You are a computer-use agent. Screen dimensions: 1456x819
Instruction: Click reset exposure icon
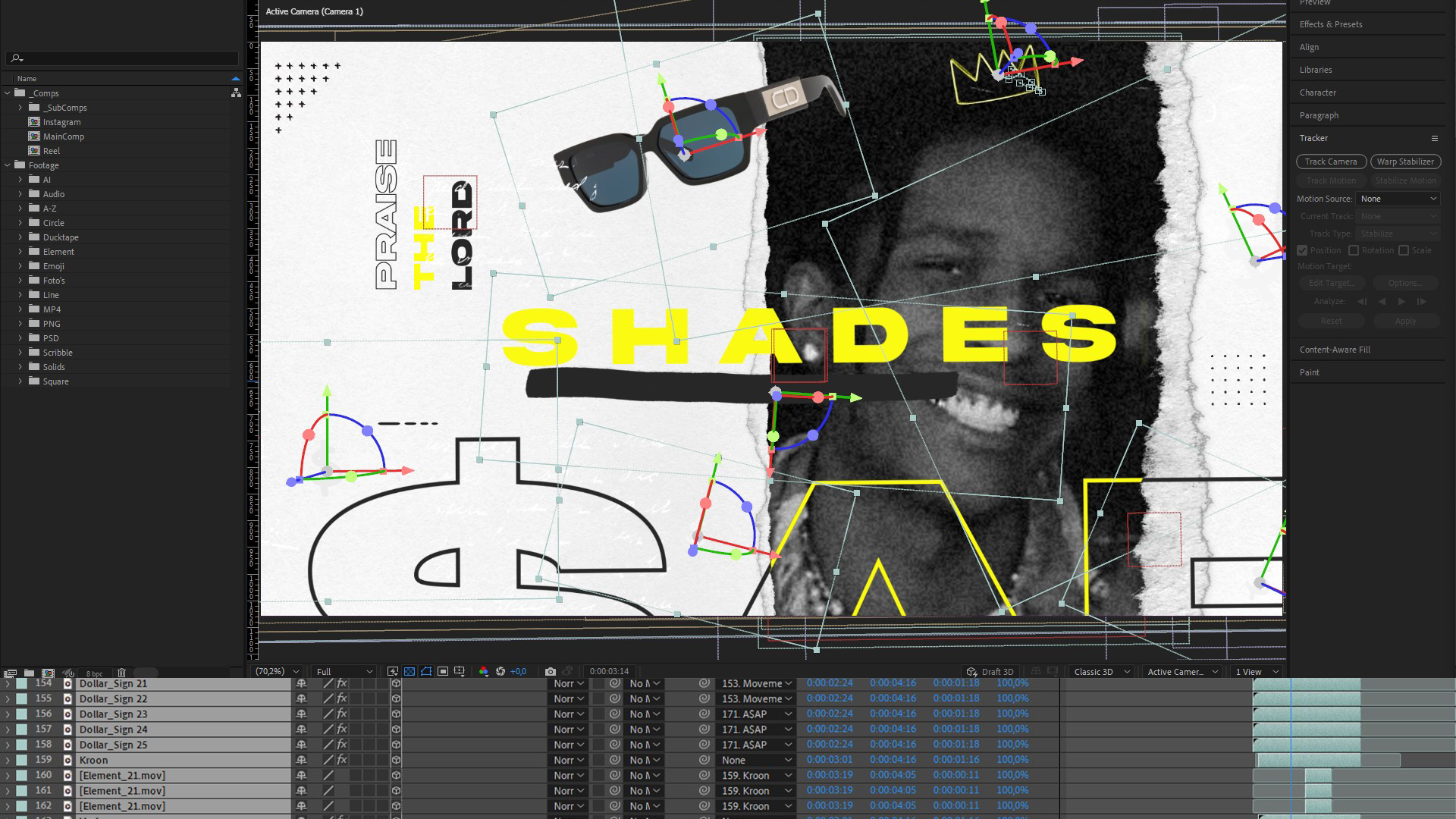tap(500, 671)
